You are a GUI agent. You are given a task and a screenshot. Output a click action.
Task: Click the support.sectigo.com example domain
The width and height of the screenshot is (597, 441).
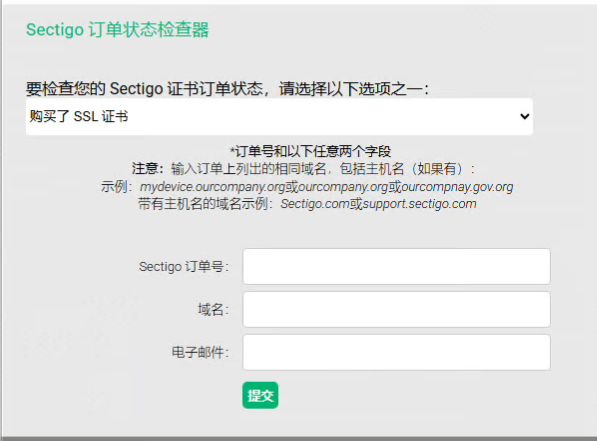coord(420,204)
